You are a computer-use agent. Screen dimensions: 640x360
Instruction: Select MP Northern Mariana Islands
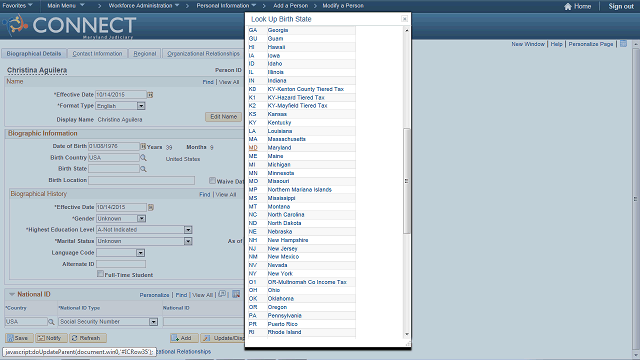253,190
